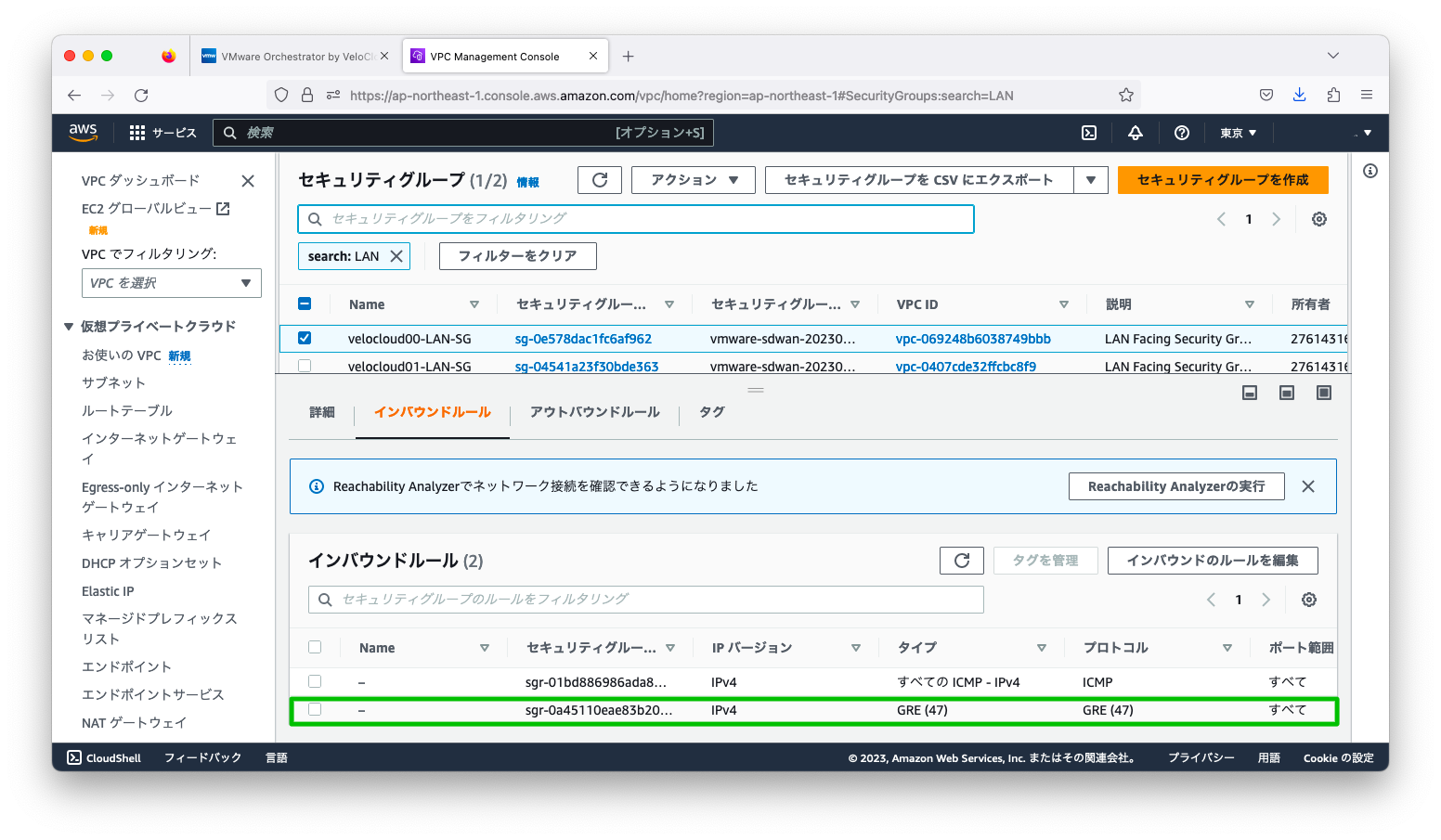Open the 東京 region selector
Image resolution: width=1441 pixels, height=840 pixels.
coord(1239,133)
